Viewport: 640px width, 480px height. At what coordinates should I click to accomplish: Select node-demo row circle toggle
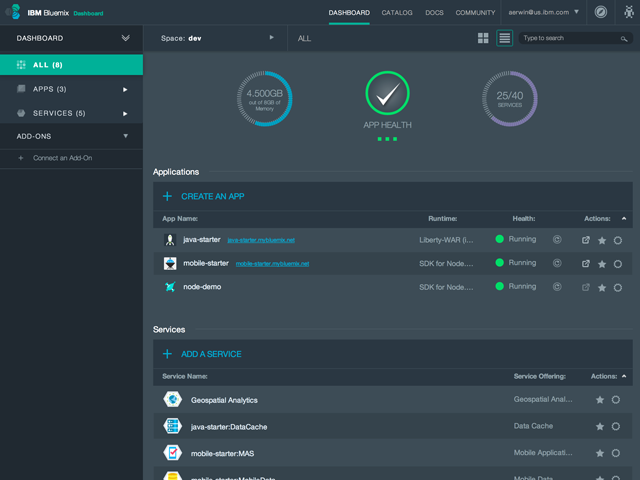coord(618,288)
